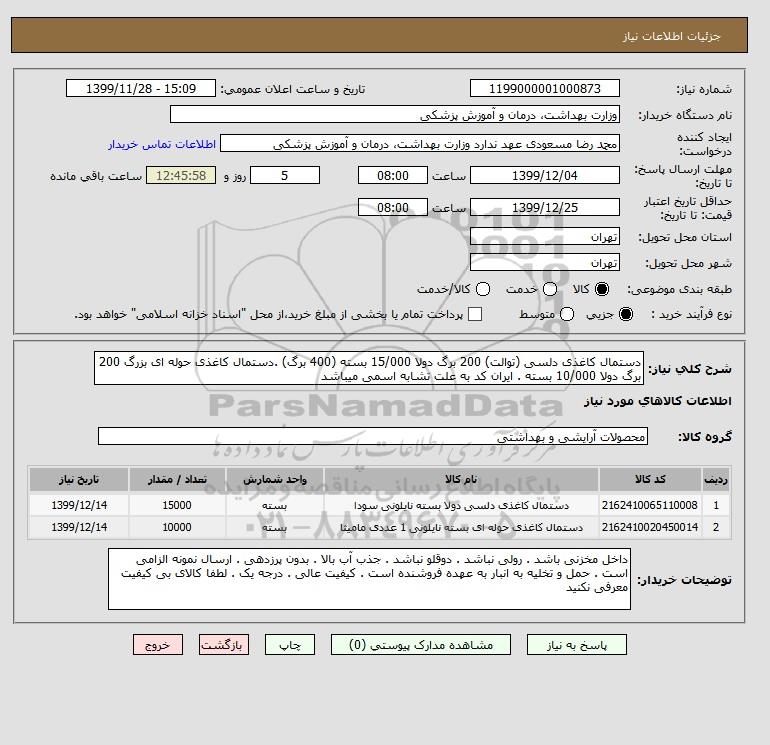
Task: Click the goods group field محصولات آرایشی و بهداشتی
Action: coord(373,436)
